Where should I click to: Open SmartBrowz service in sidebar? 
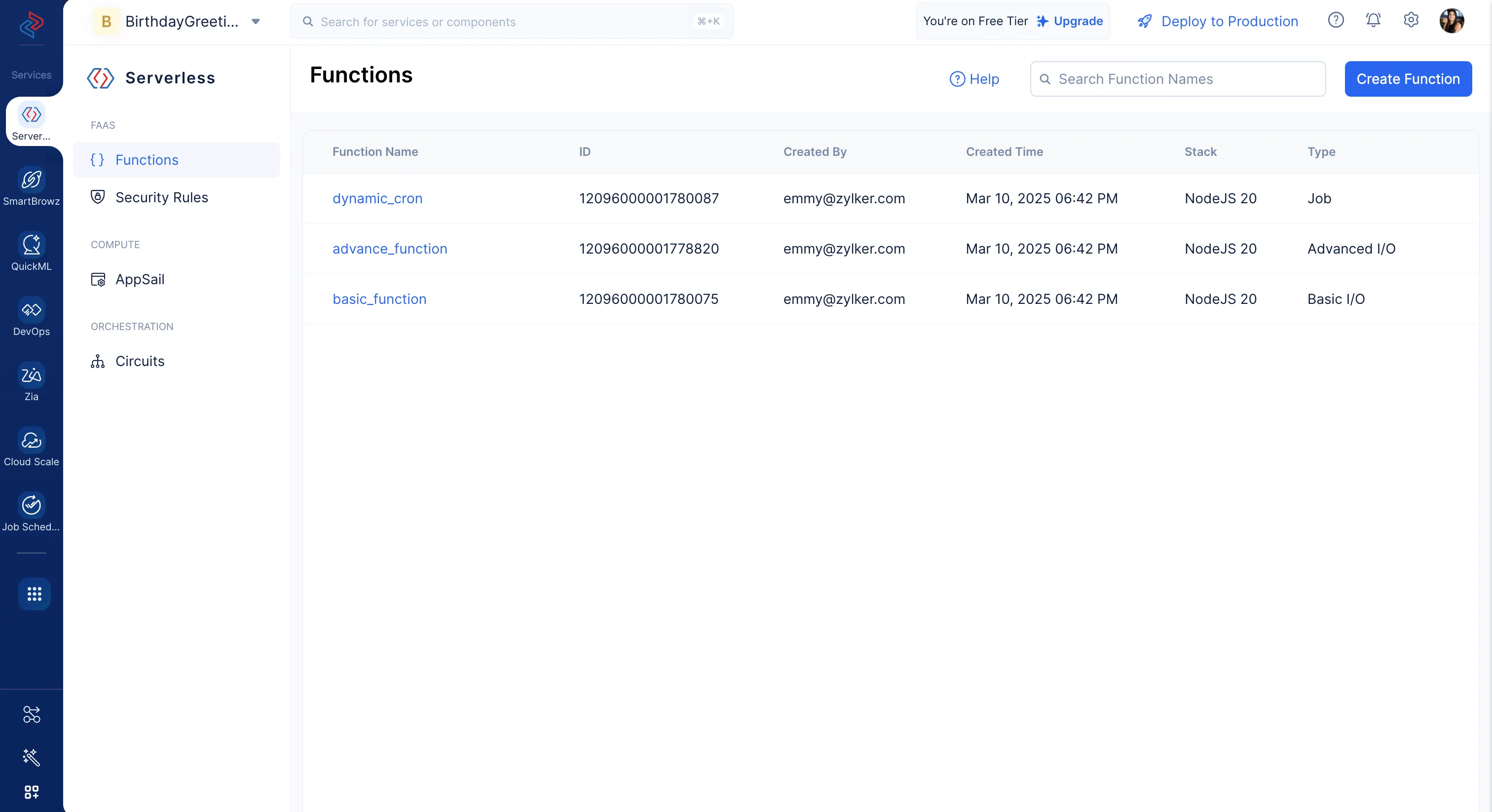click(x=31, y=186)
